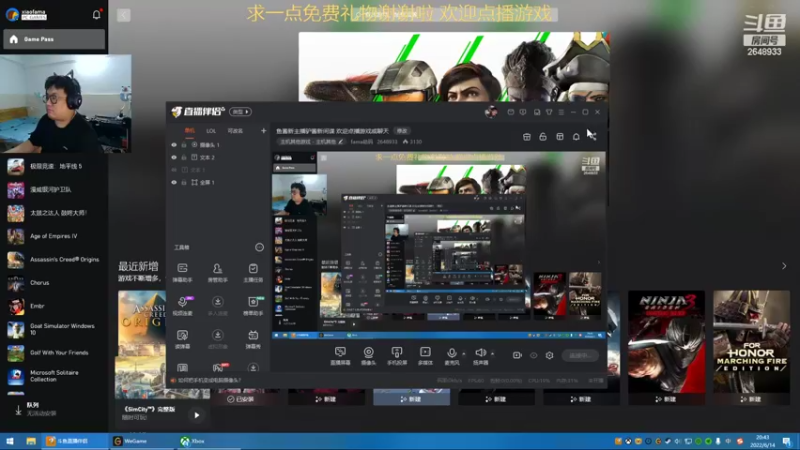Select Age of Empires IV in sidebar

pyautogui.click(x=53, y=236)
